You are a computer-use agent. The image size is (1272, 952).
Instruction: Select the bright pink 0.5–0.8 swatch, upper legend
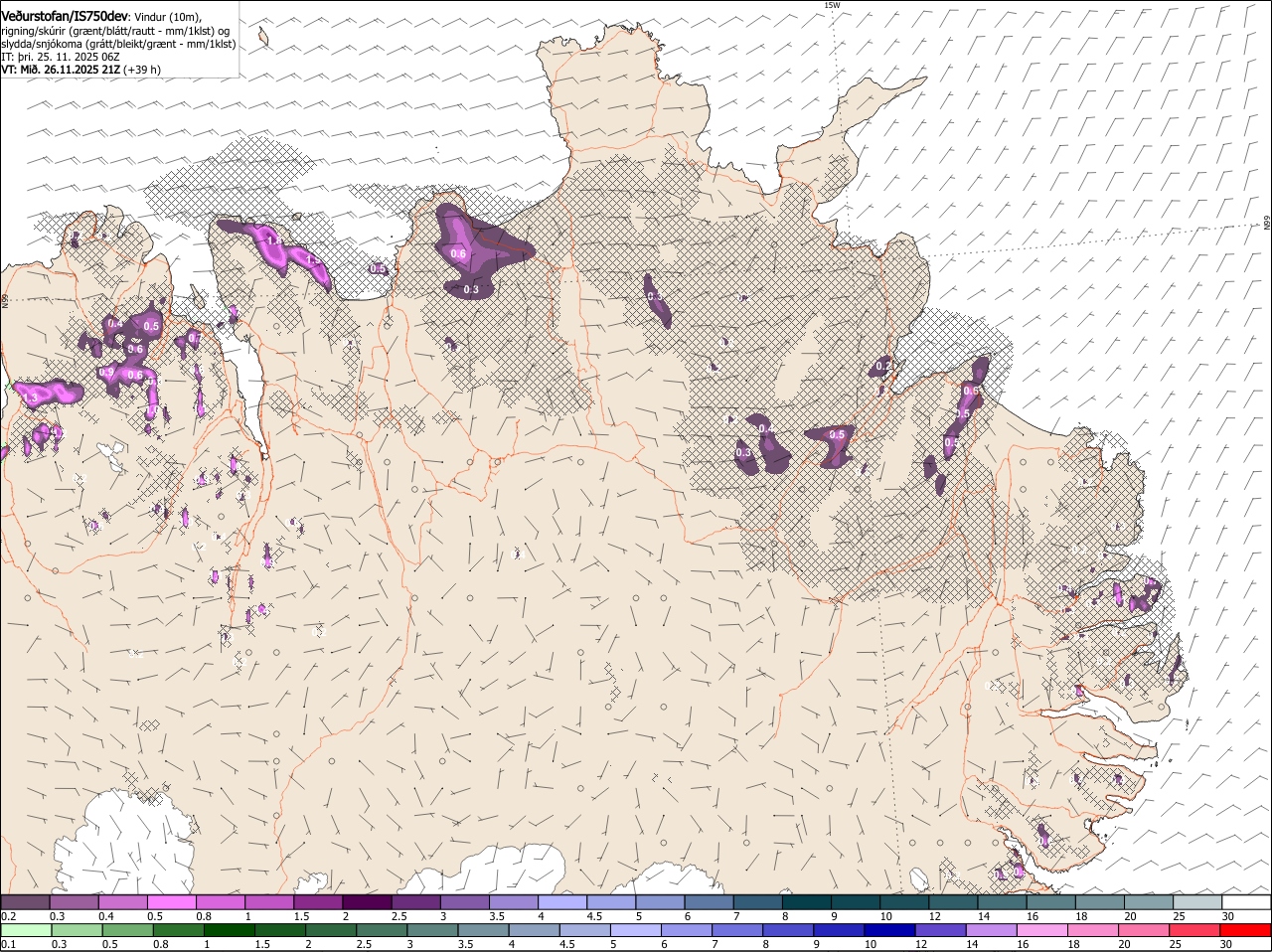pos(171,902)
